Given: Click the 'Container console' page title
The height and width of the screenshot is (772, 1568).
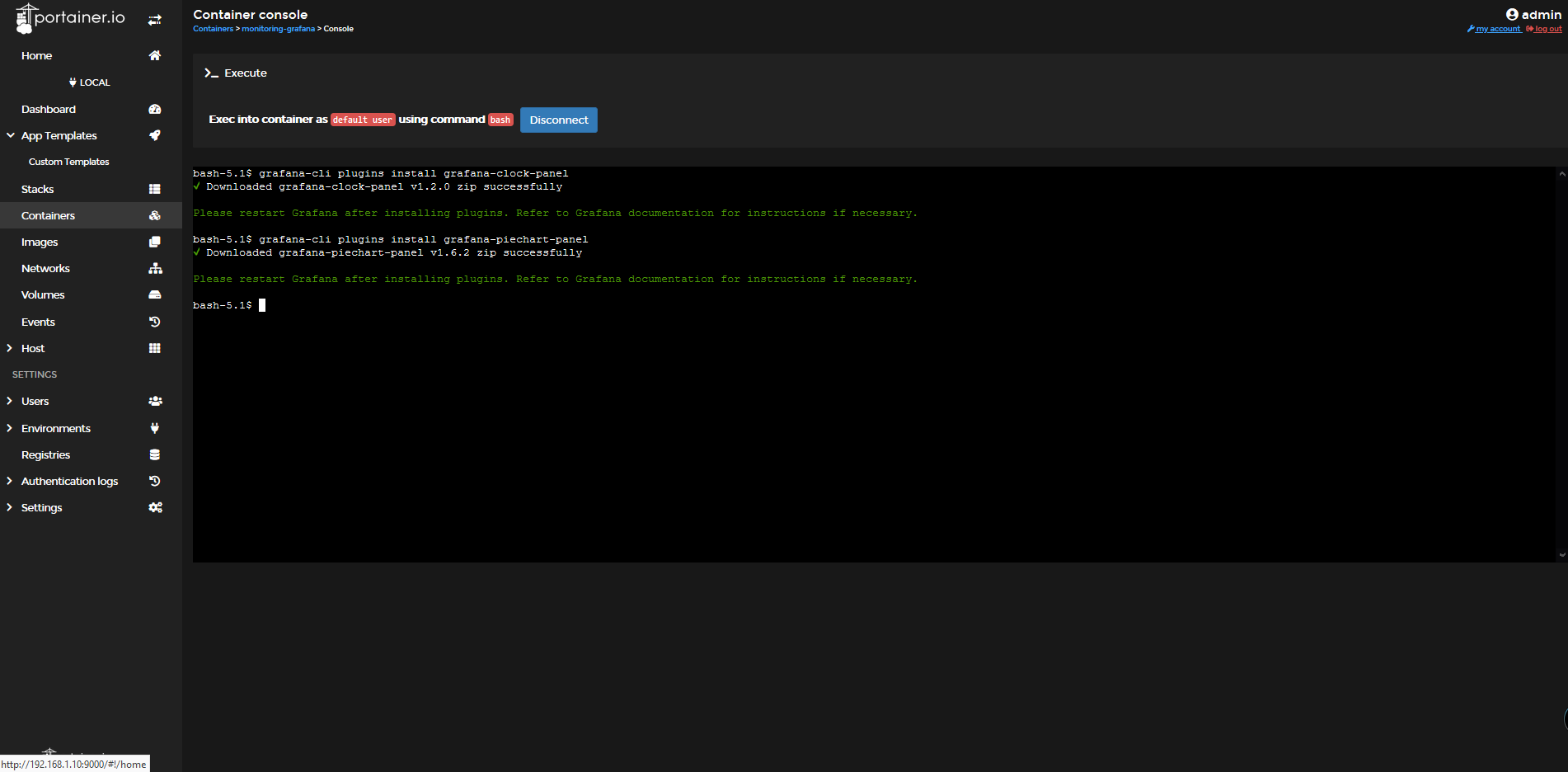Looking at the screenshot, I should [251, 14].
